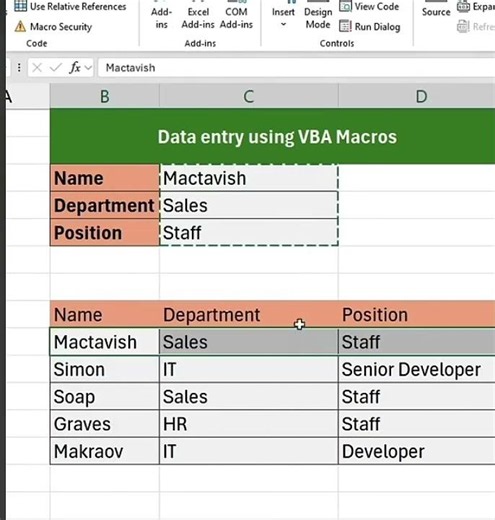This screenshot has width=495, height=520.
Task: Select table cell Graves
Action: (105, 424)
